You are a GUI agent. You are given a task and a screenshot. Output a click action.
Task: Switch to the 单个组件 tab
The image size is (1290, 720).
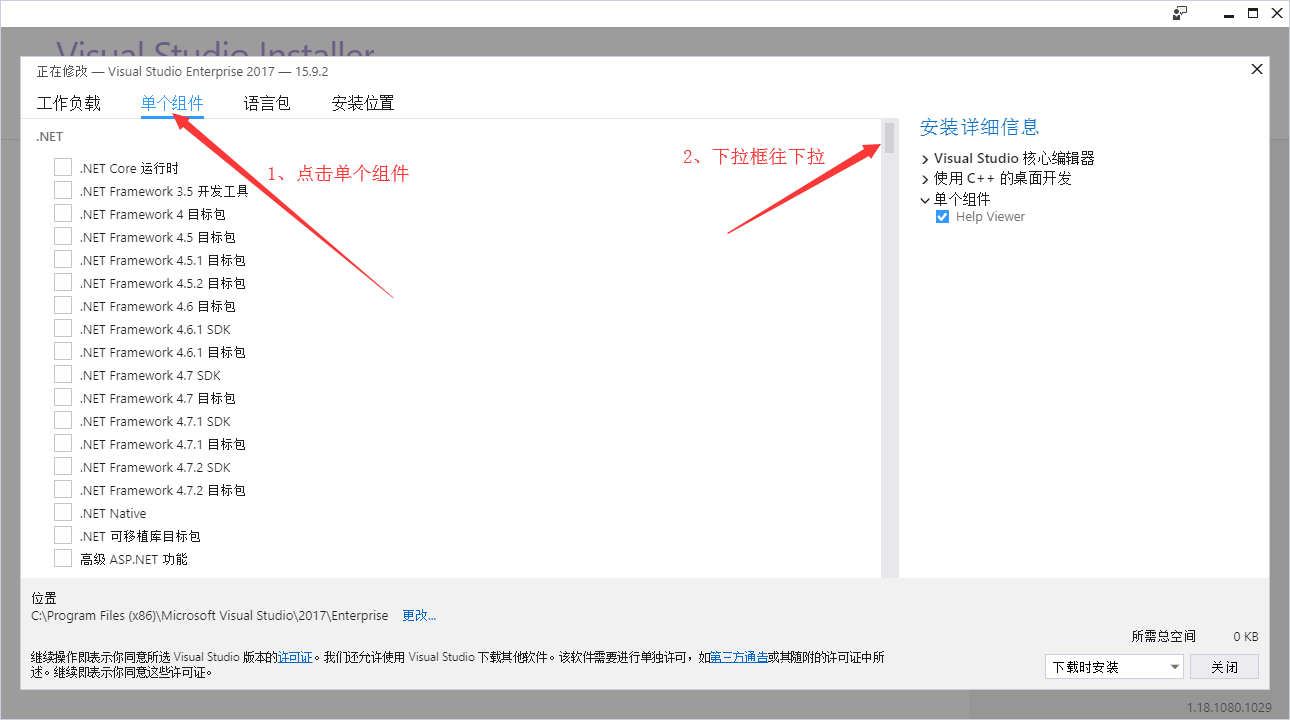172,103
